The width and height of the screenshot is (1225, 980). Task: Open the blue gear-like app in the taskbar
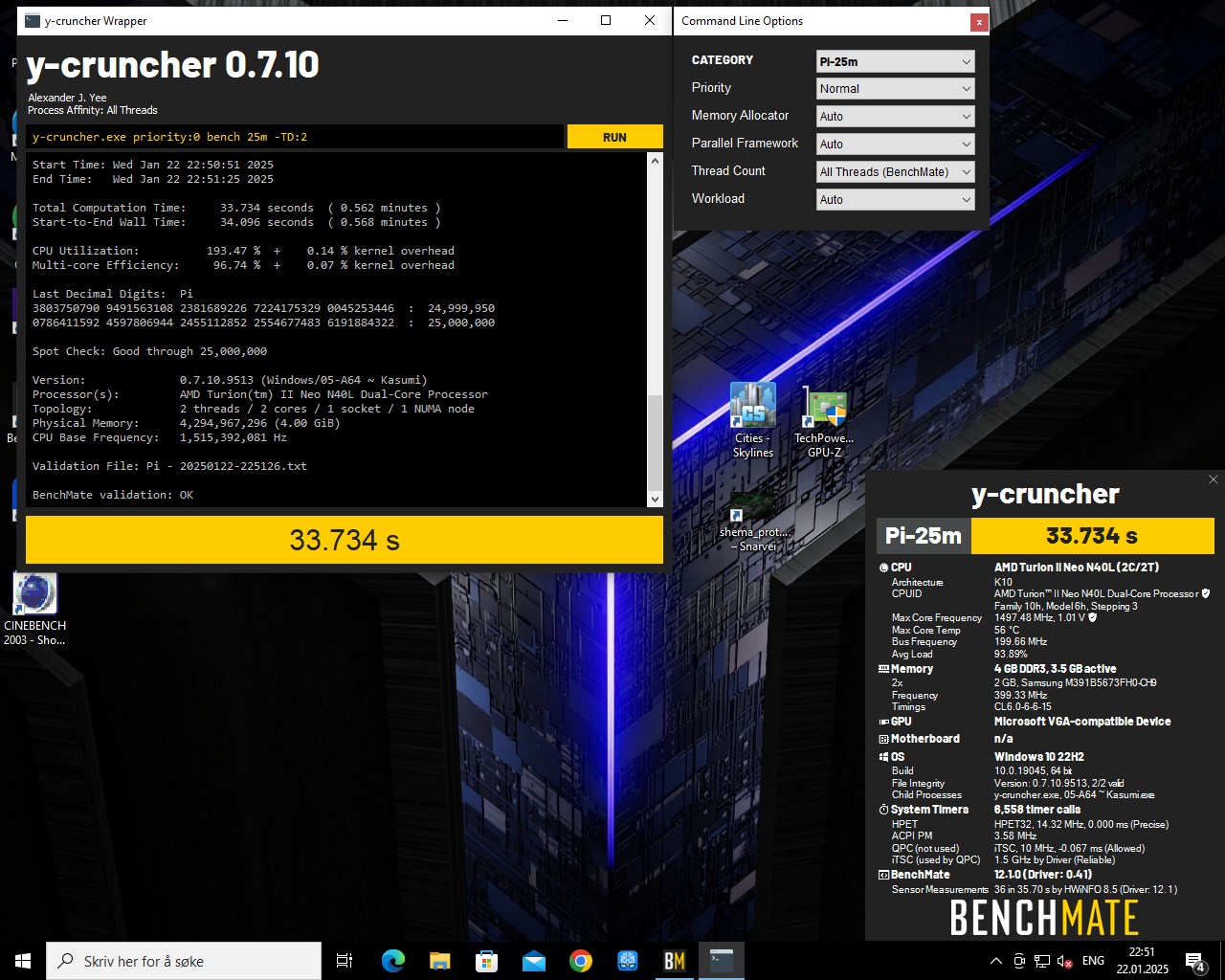628,961
